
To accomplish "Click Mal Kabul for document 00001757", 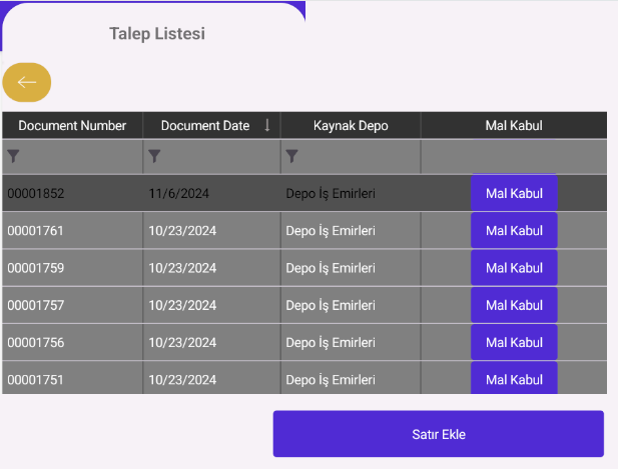I will 514,305.
